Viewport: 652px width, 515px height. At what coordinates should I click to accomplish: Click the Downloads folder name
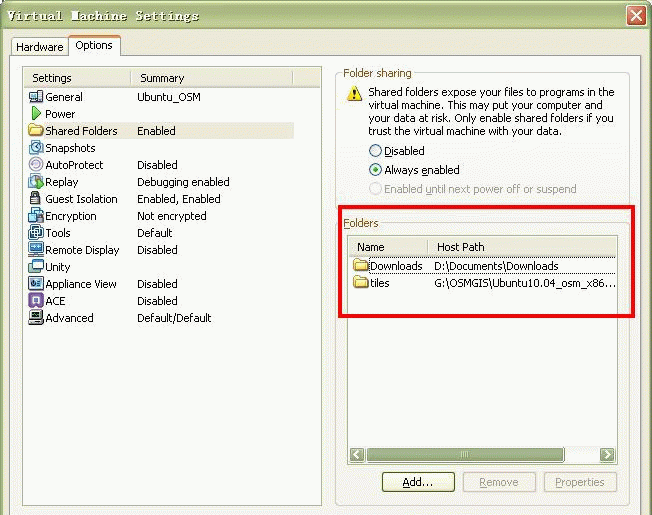[x=396, y=266]
